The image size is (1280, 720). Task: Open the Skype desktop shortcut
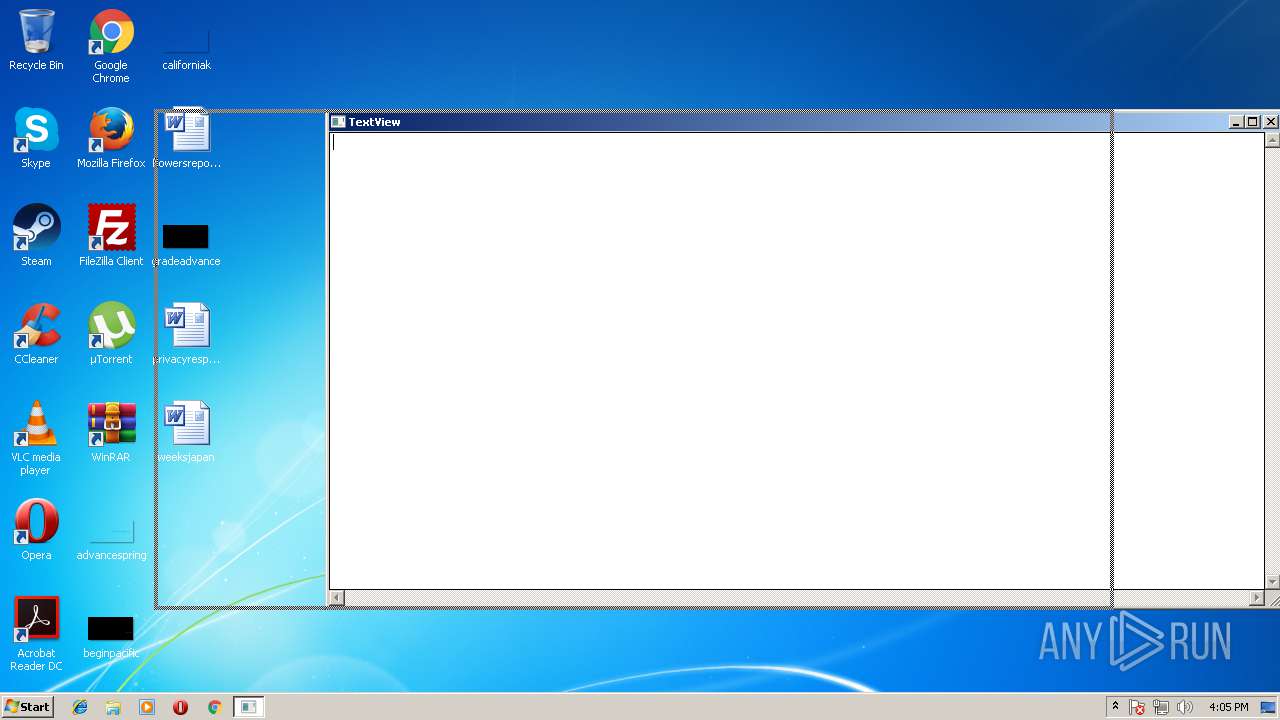[x=36, y=139]
